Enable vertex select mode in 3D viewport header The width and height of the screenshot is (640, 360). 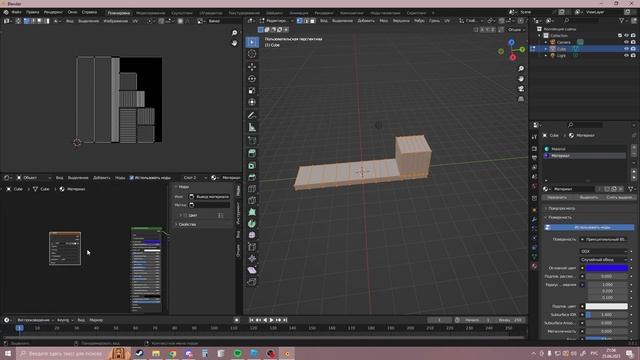[300, 20]
